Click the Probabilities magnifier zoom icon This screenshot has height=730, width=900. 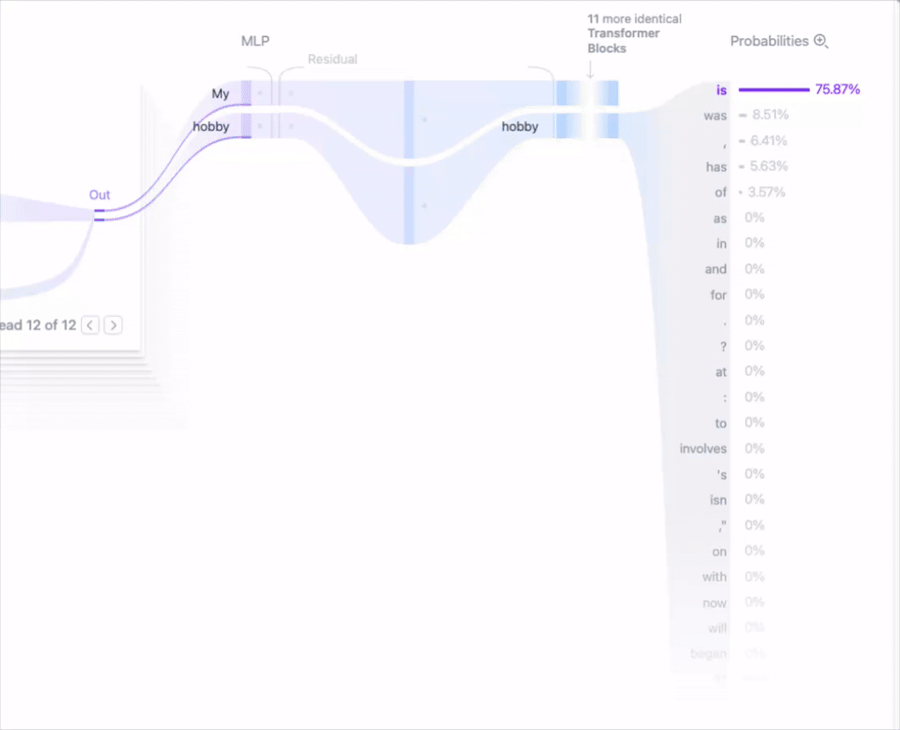[821, 41]
